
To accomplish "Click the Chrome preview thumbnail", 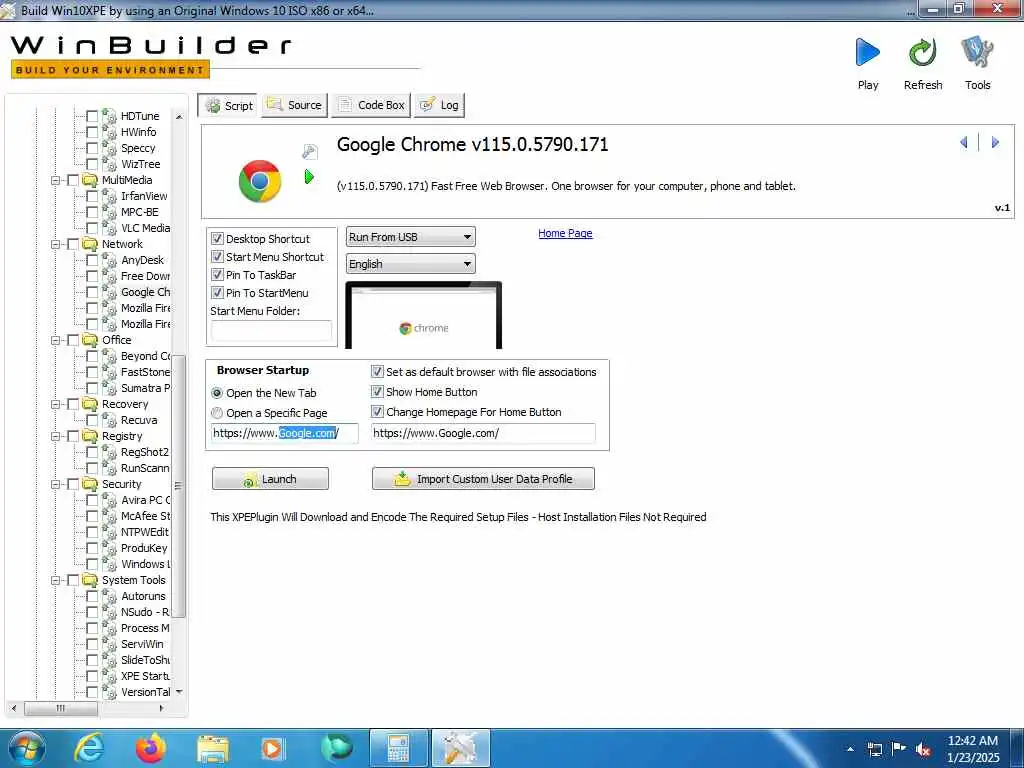I will point(423,315).
